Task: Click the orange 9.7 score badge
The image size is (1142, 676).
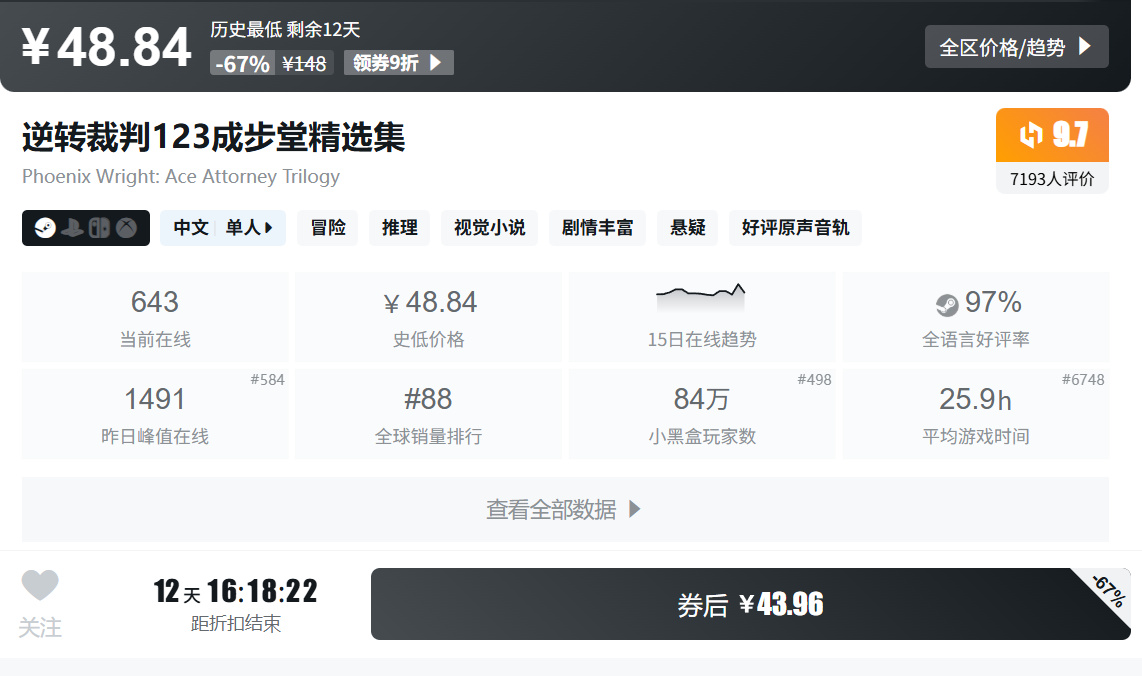Action: [1052, 135]
